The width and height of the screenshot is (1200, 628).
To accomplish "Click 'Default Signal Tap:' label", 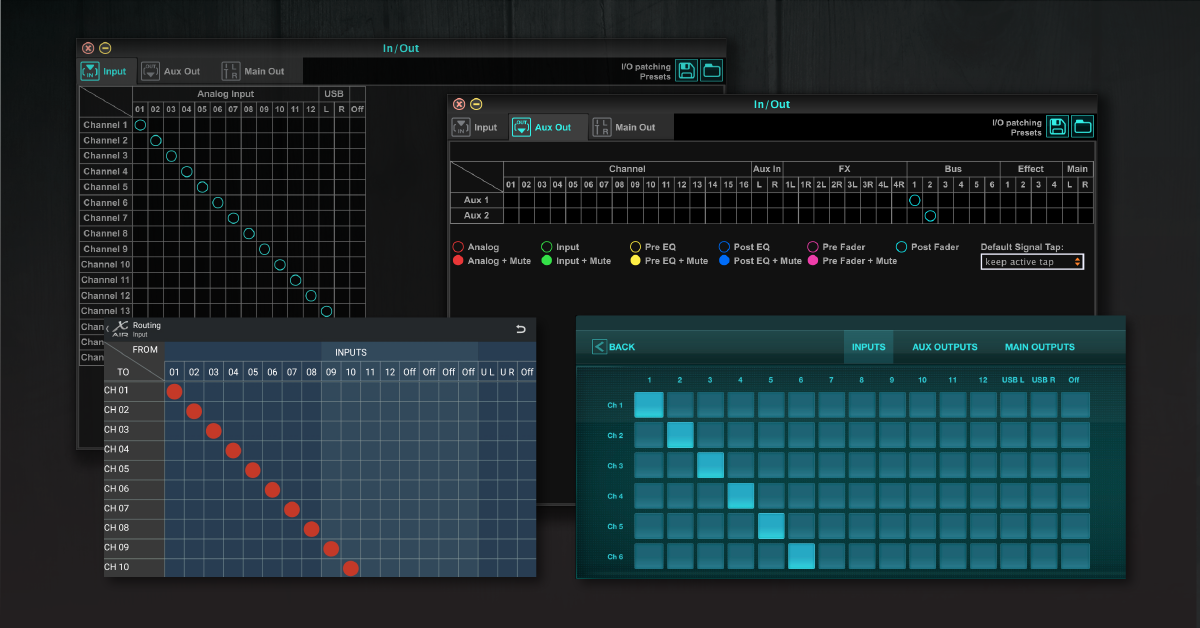I will (1022, 247).
